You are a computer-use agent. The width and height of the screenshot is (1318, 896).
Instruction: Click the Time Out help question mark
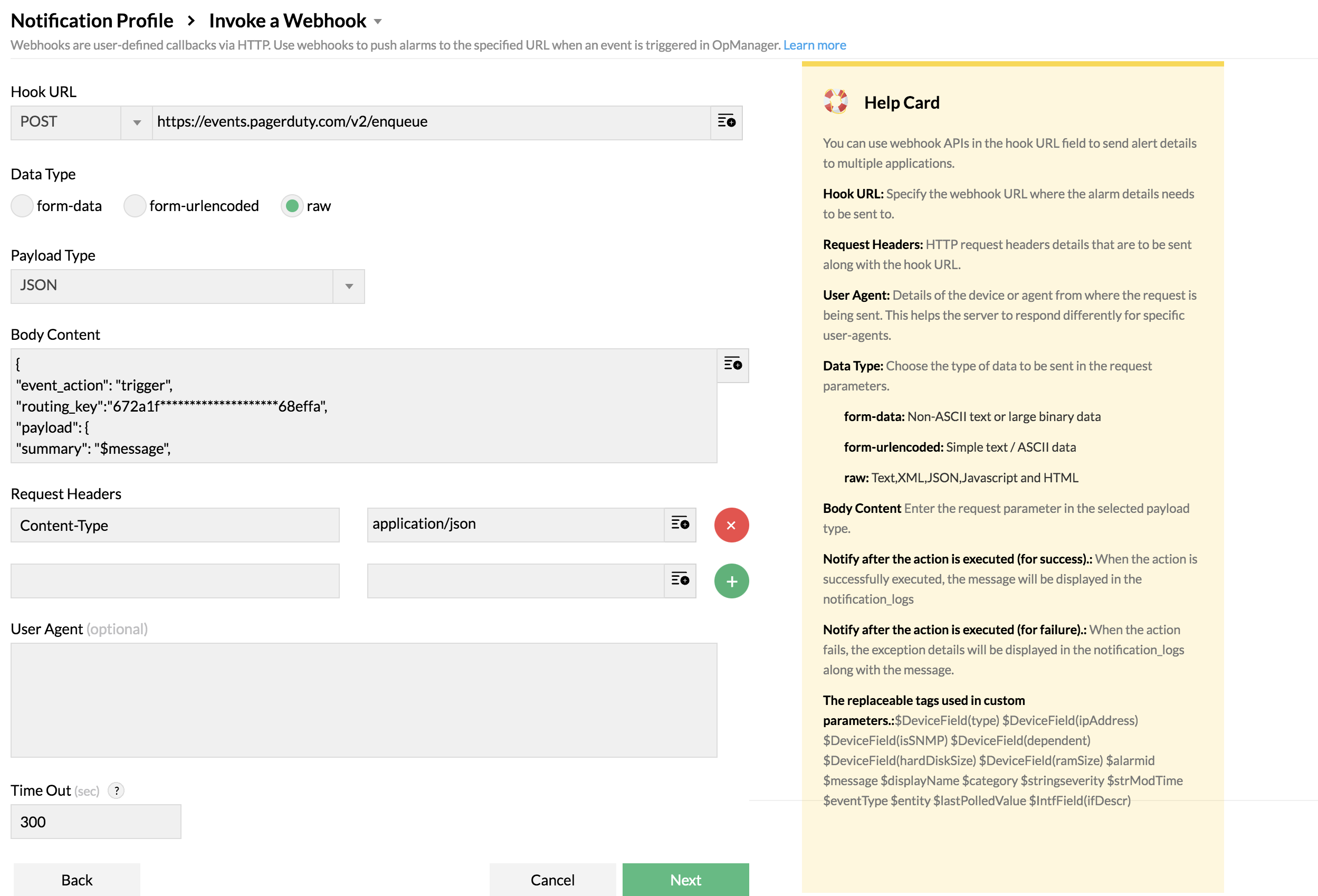[x=116, y=790]
